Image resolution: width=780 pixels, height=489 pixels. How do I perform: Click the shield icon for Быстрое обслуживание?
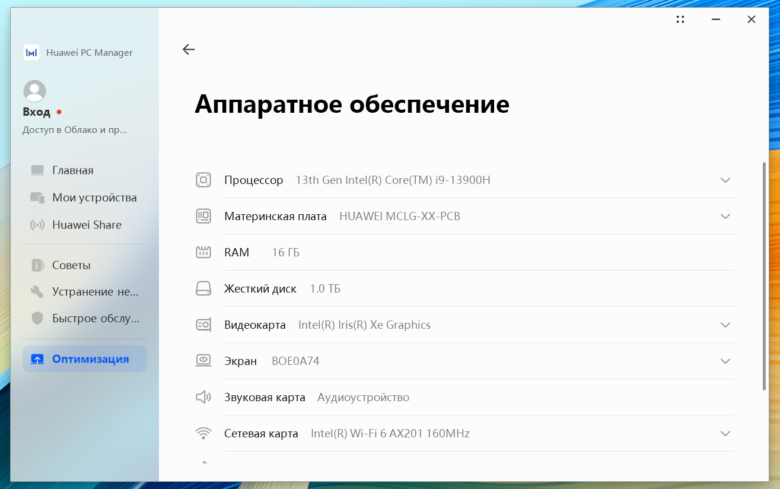(x=37, y=318)
